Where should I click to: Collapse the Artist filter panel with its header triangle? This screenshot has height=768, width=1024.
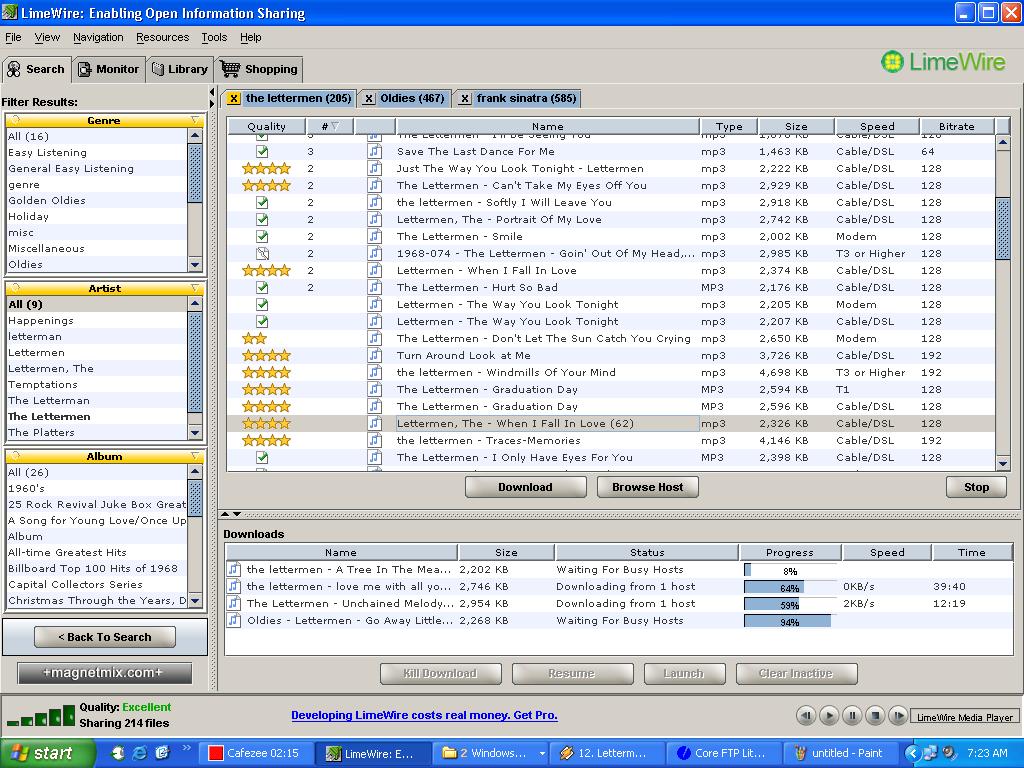(x=195, y=288)
